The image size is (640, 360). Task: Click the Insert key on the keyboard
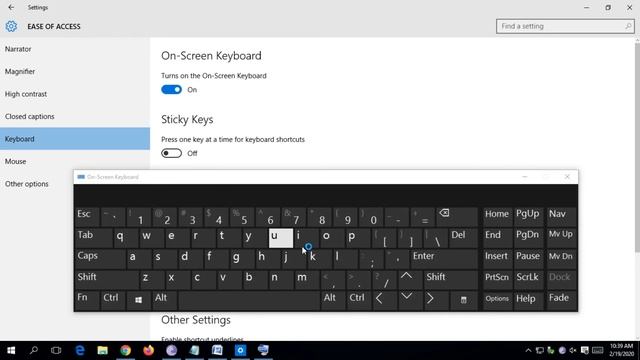click(497, 258)
